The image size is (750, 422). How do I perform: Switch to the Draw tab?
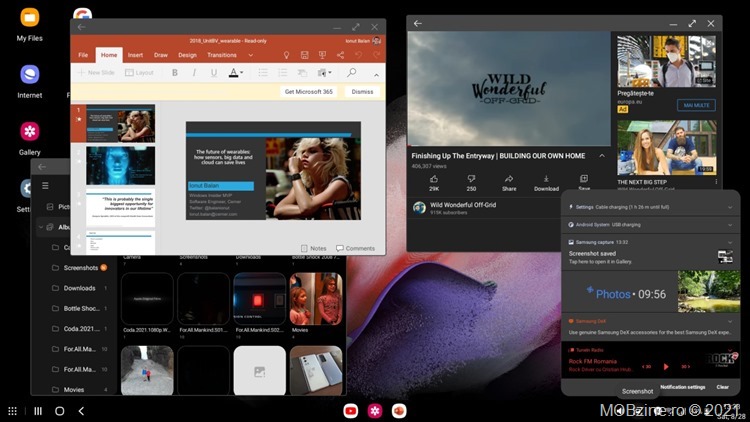[161, 55]
